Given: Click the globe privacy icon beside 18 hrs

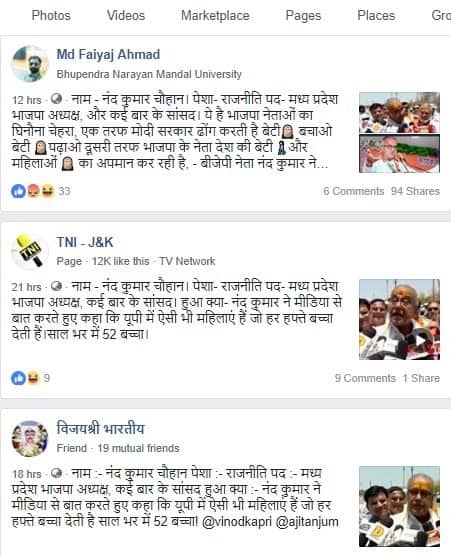Looking at the screenshot, I should coord(56,473).
